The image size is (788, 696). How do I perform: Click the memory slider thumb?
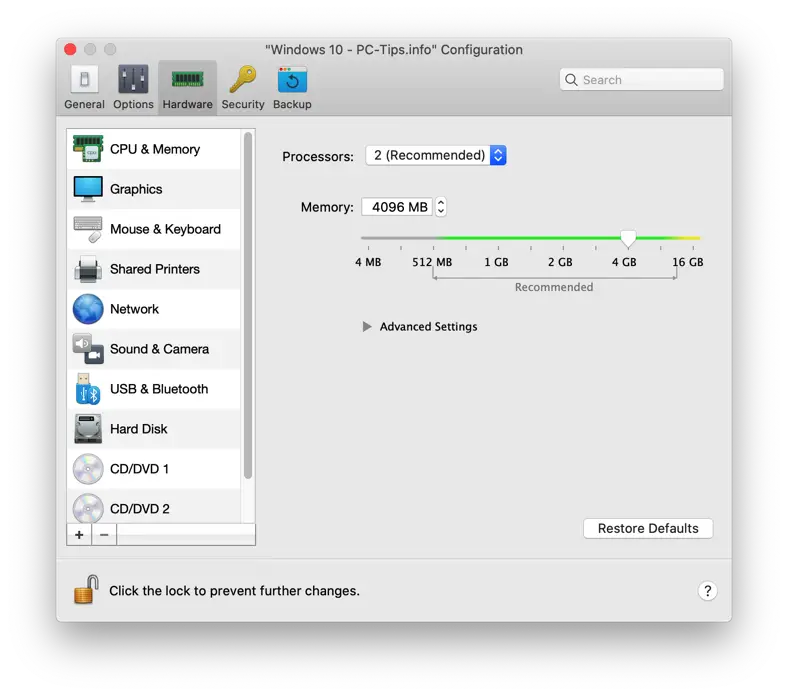coord(628,239)
